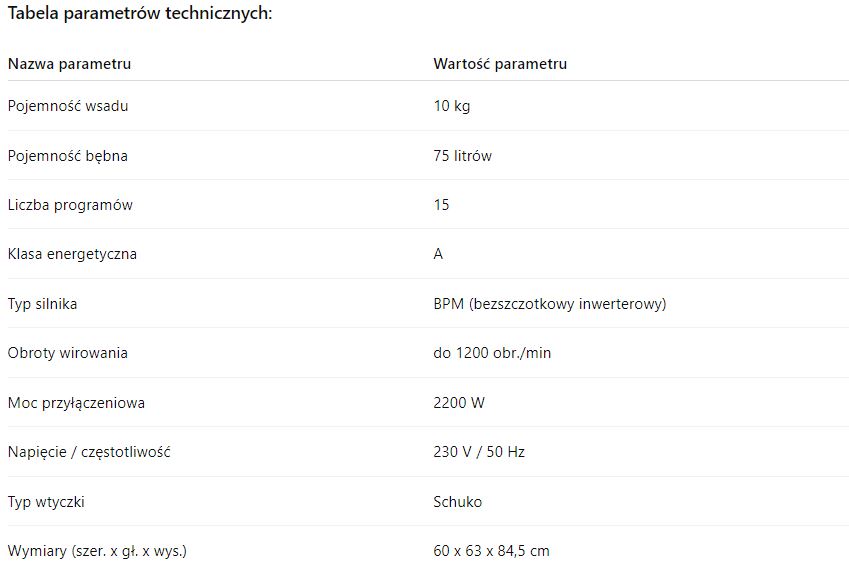This screenshot has width=849, height=583.
Task: Select the "2200 W" power value
Action: tap(459, 403)
